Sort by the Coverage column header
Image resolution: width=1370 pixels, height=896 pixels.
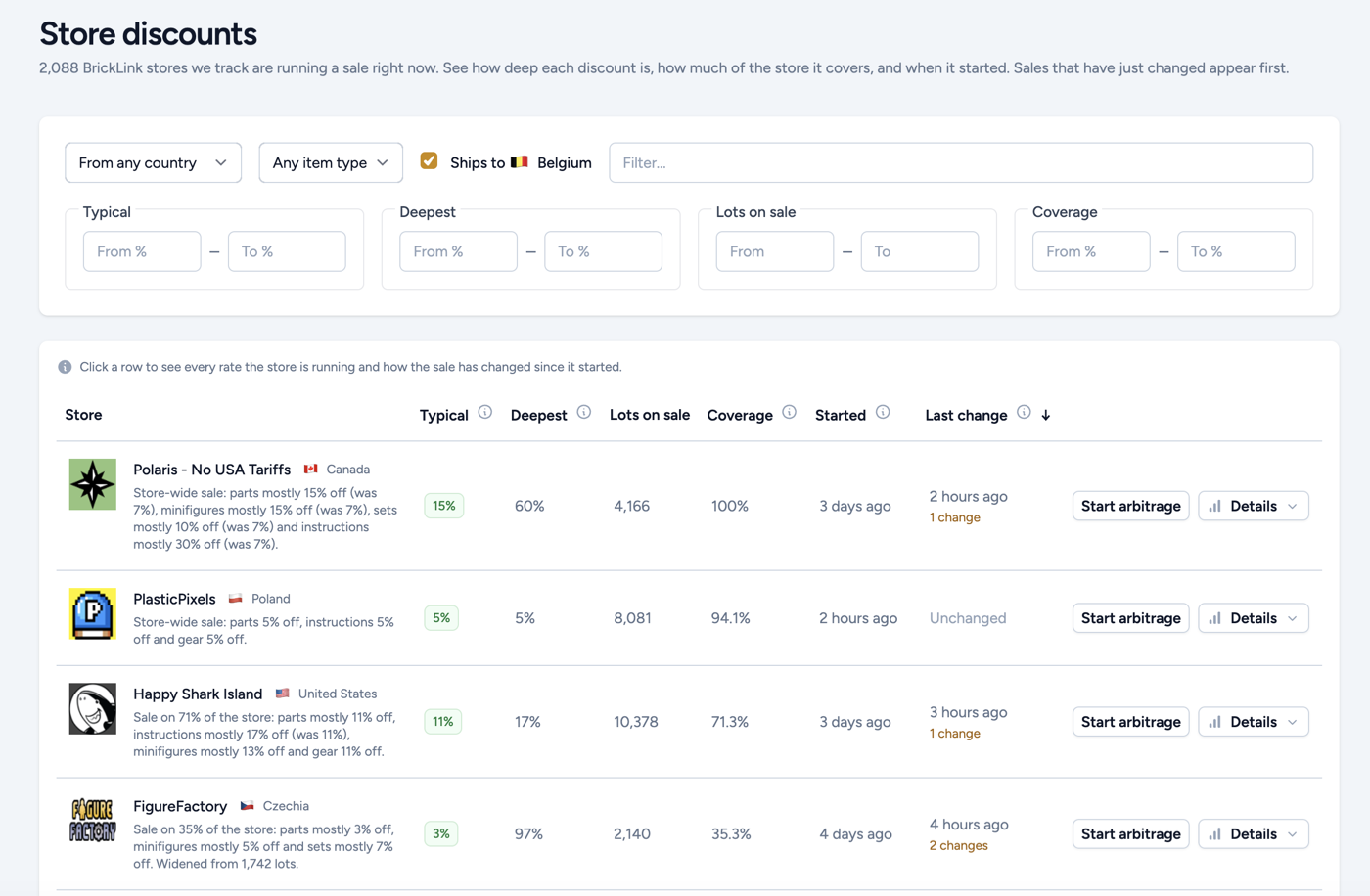coord(740,415)
